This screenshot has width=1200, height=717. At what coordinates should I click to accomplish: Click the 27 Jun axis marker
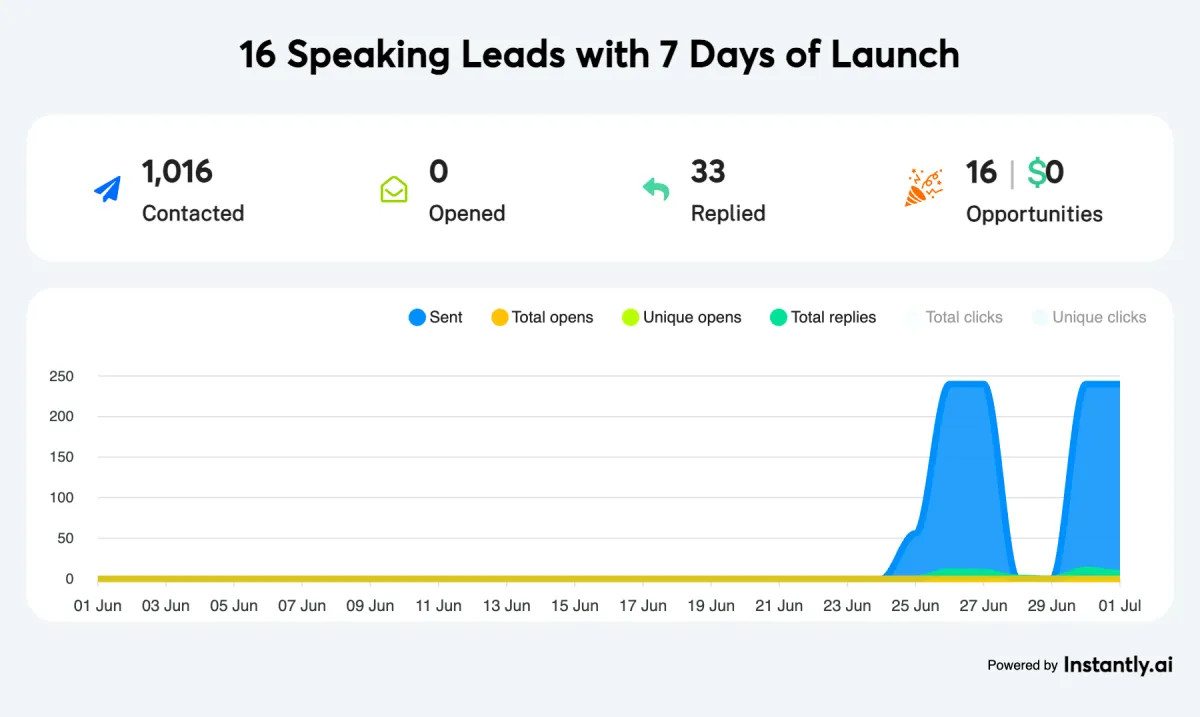[x=982, y=605]
